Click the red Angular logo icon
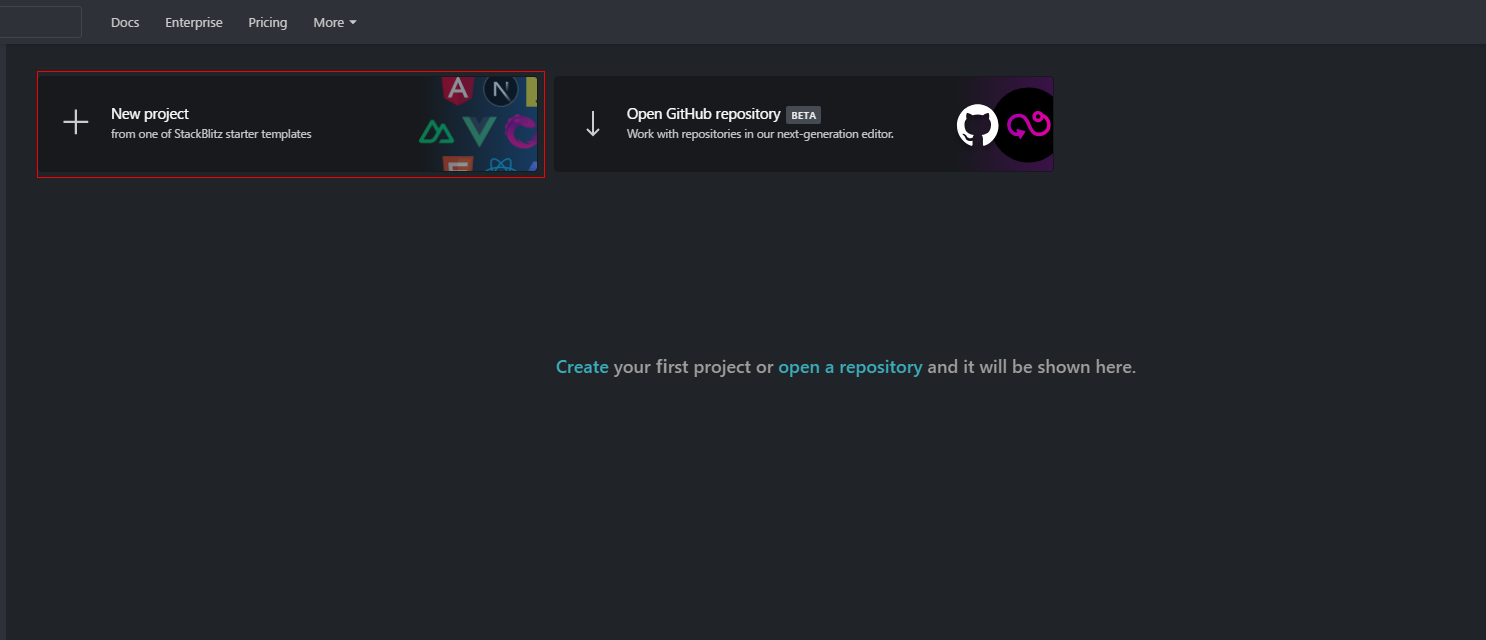Screen dimensions: 1486x640 [457, 90]
